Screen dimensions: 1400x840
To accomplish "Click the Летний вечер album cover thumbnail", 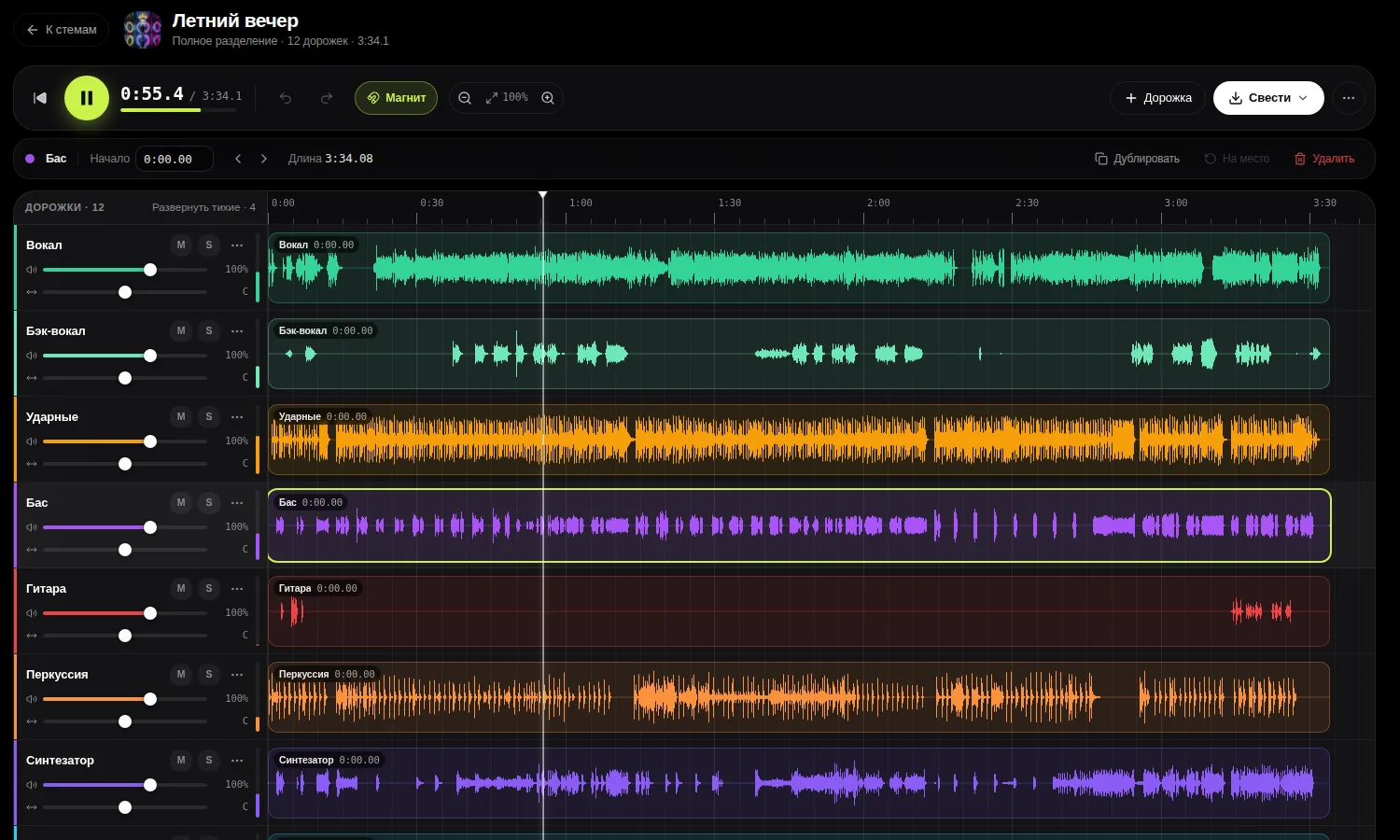I will click(x=143, y=30).
